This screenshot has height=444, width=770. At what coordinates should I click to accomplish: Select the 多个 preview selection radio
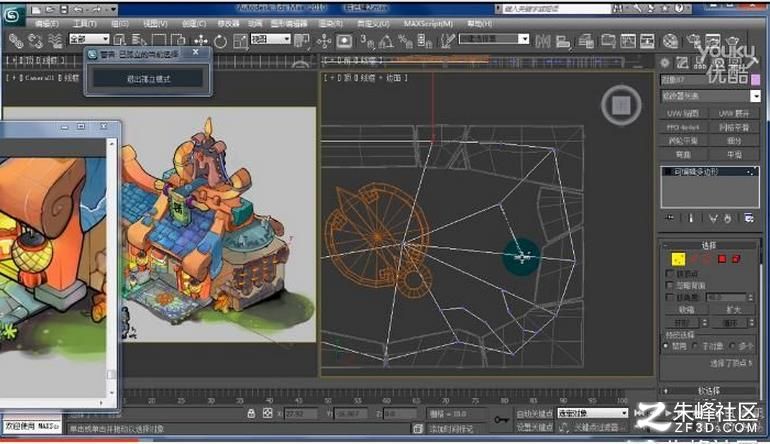tap(732, 346)
